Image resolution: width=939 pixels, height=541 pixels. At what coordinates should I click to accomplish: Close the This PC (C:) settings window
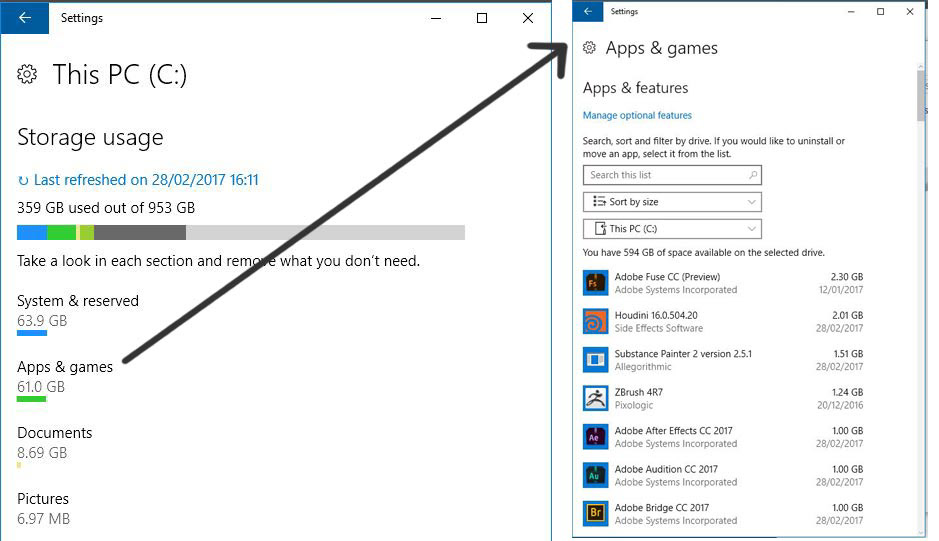coord(528,18)
